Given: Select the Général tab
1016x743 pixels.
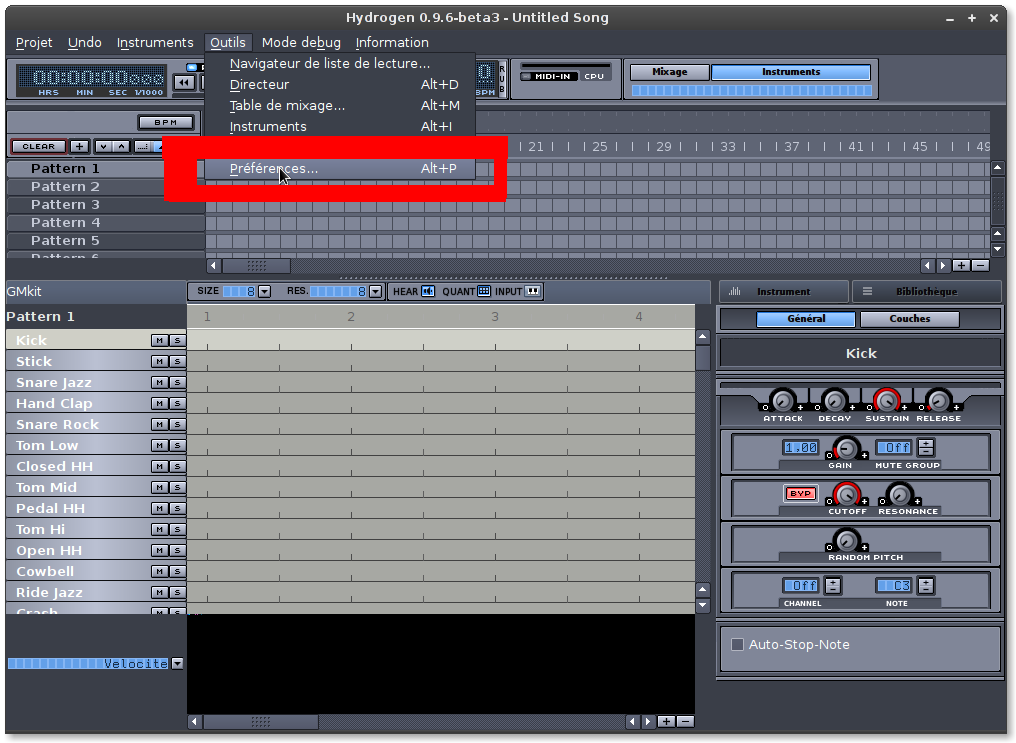Looking at the screenshot, I should click(806, 319).
